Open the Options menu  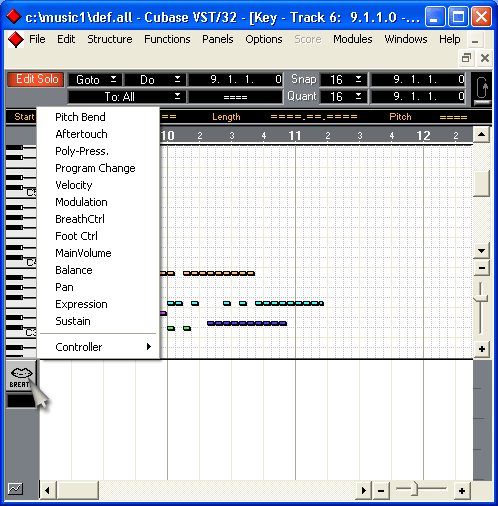pos(264,39)
